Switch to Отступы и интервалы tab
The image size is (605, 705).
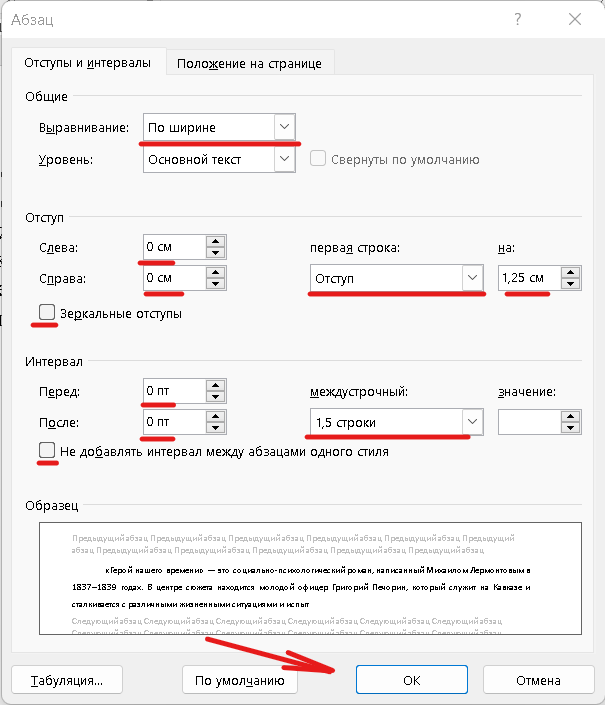[88, 62]
